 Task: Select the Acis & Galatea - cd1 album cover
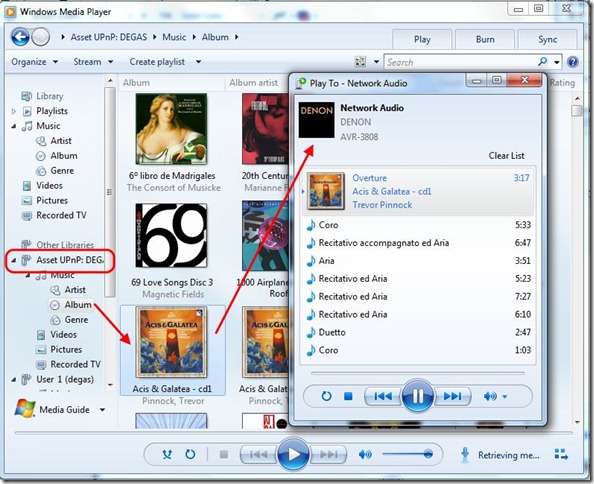coord(172,342)
